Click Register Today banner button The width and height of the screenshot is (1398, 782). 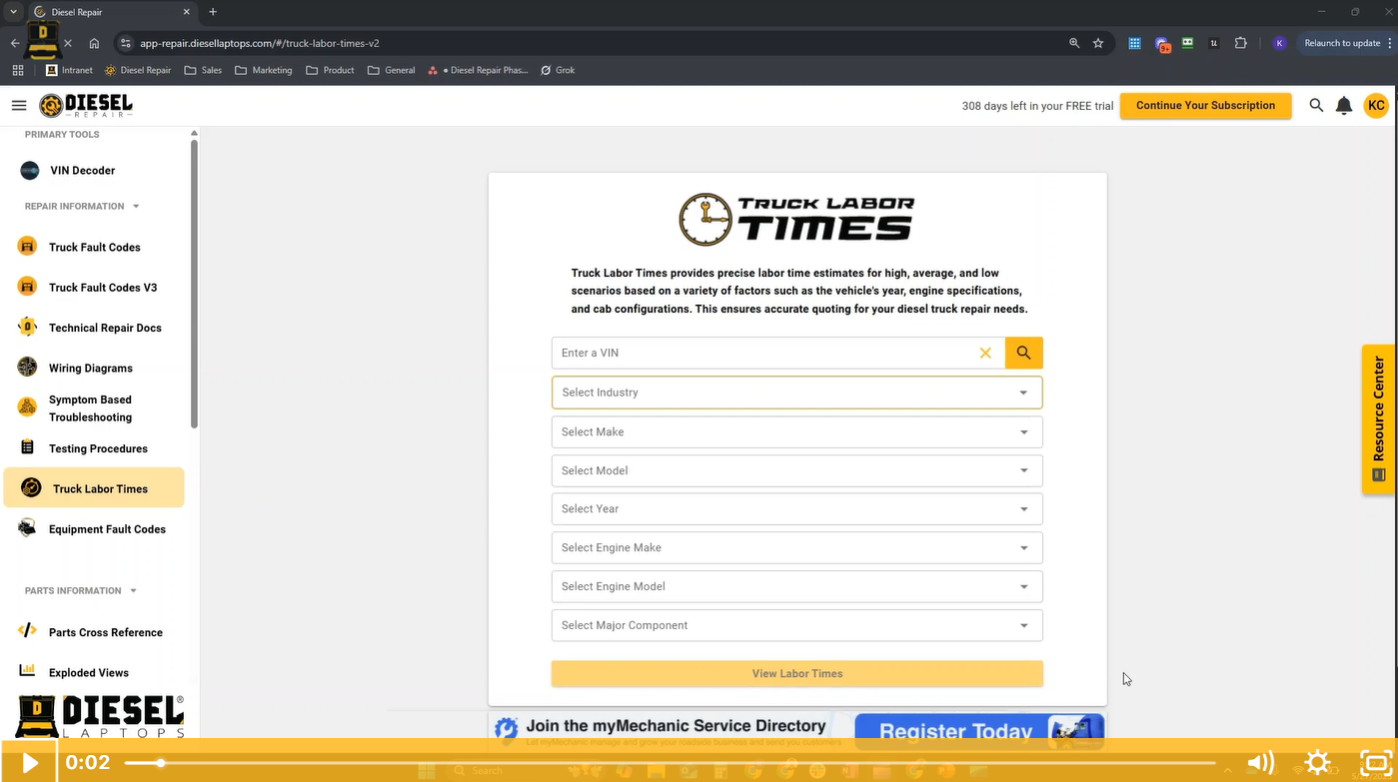point(979,730)
